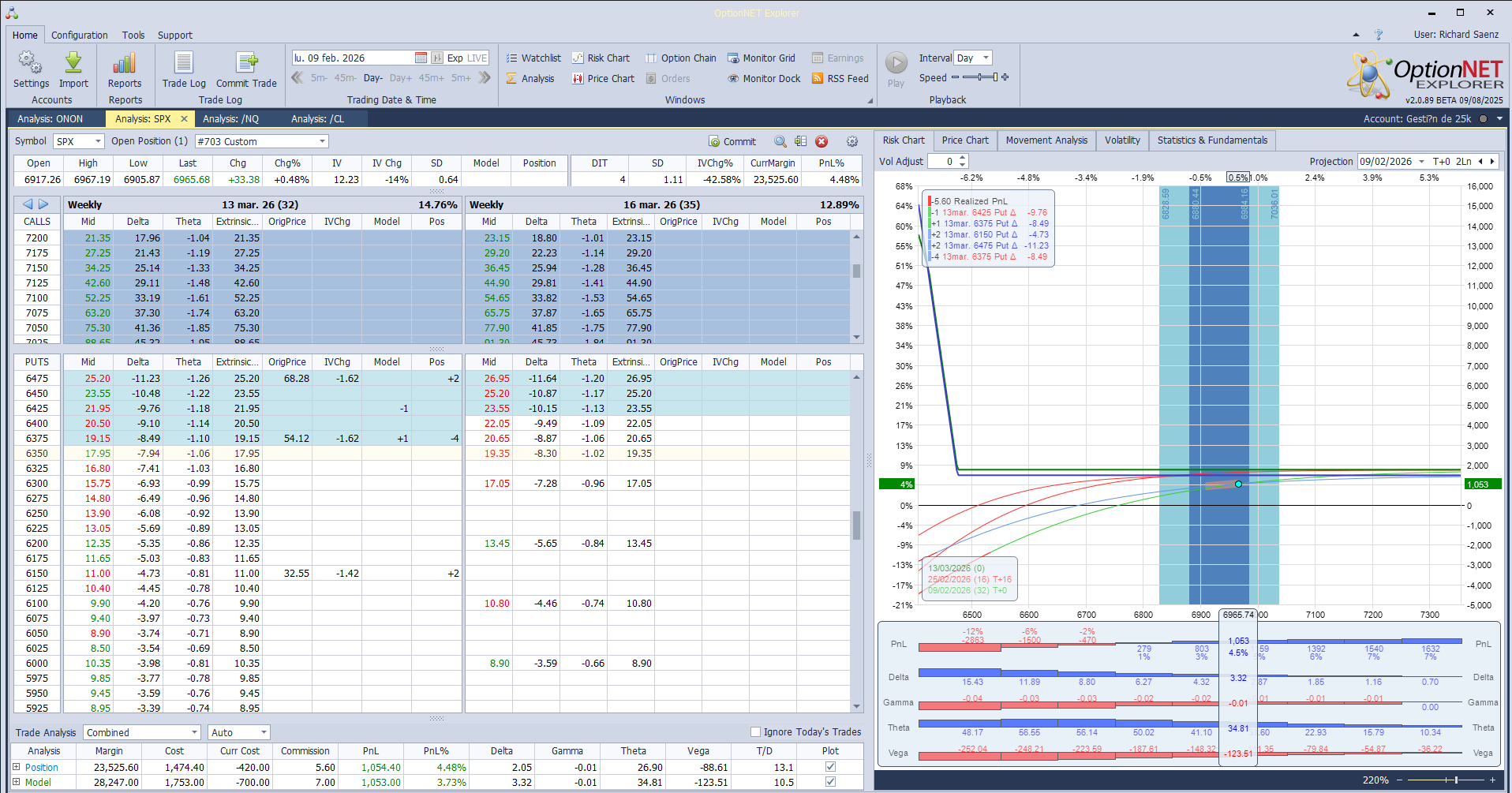
Task: Open the Symbol SPX dropdown
Action: (x=99, y=141)
